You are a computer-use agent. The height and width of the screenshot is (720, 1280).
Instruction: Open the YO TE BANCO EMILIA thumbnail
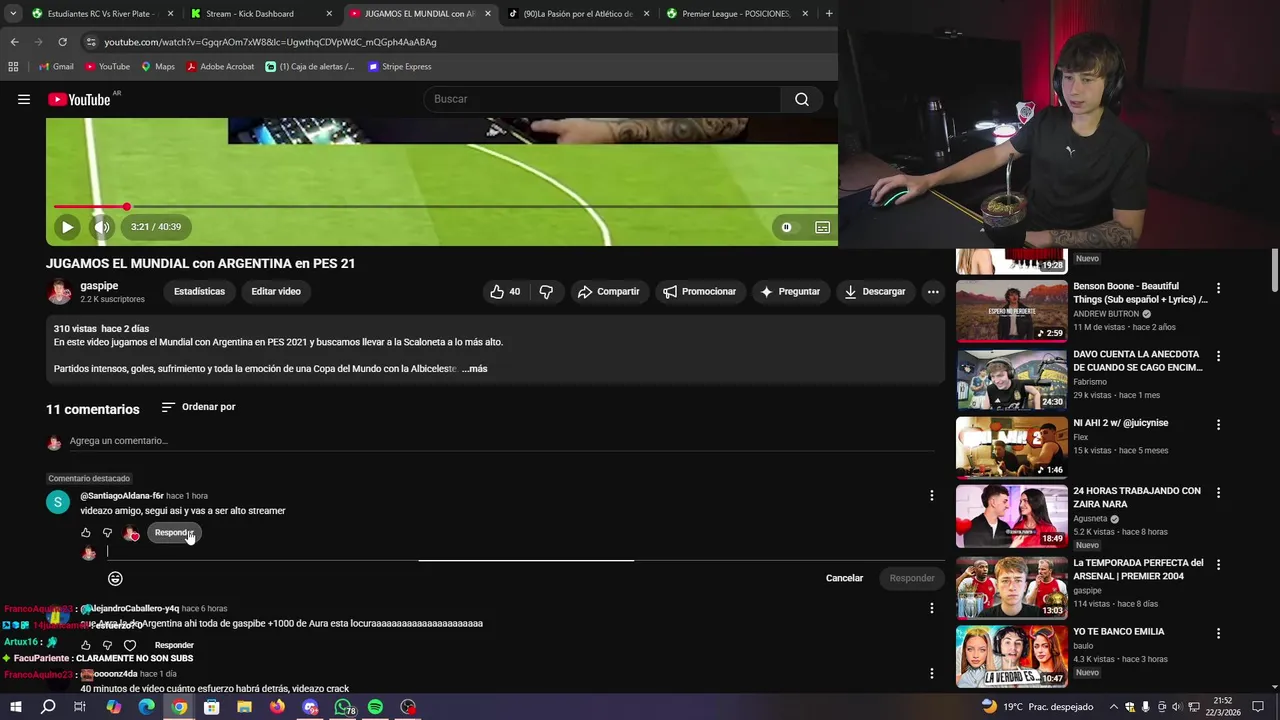click(1011, 656)
